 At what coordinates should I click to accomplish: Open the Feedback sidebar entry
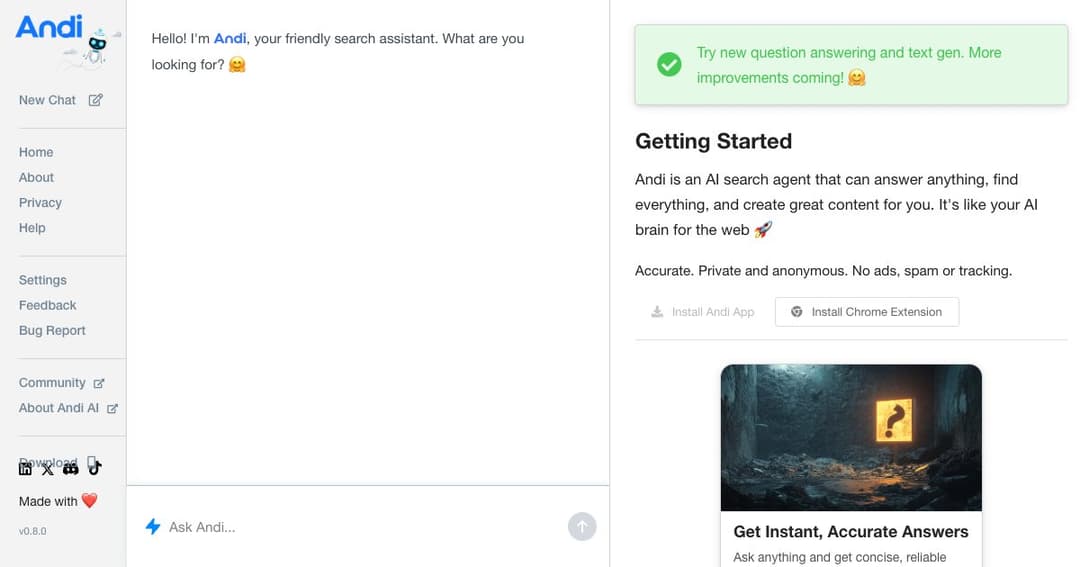(48, 305)
